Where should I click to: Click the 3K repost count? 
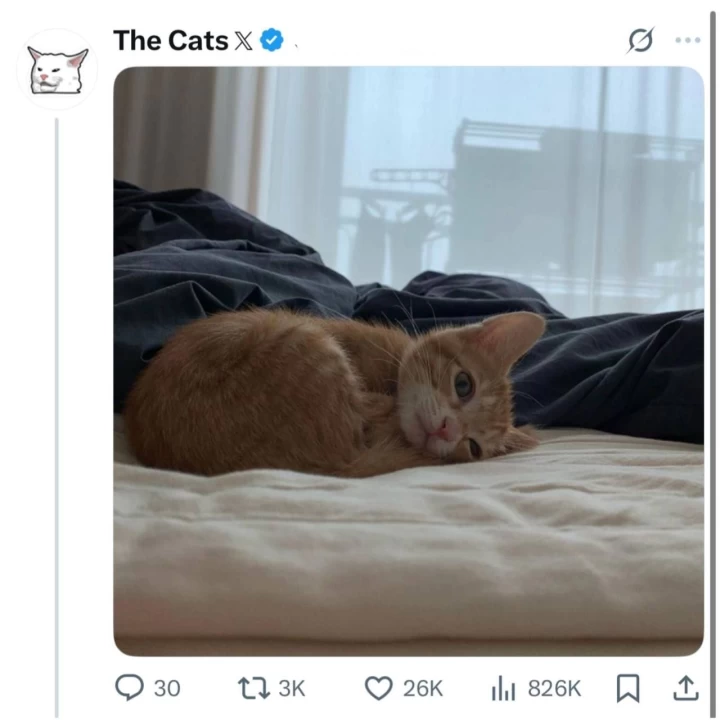pyautogui.click(x=291, y=688)
